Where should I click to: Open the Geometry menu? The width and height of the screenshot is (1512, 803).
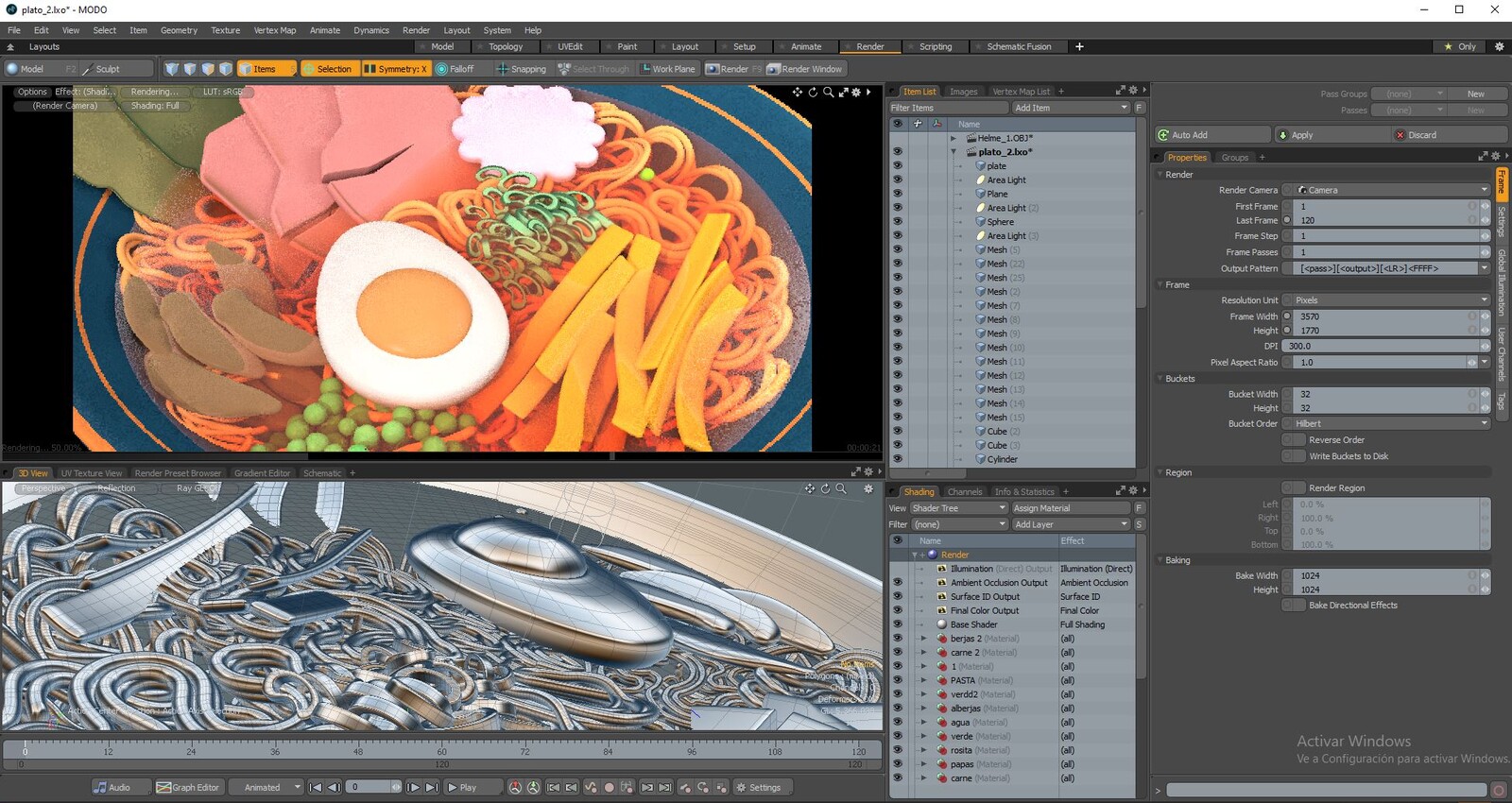tap(179, 30)
